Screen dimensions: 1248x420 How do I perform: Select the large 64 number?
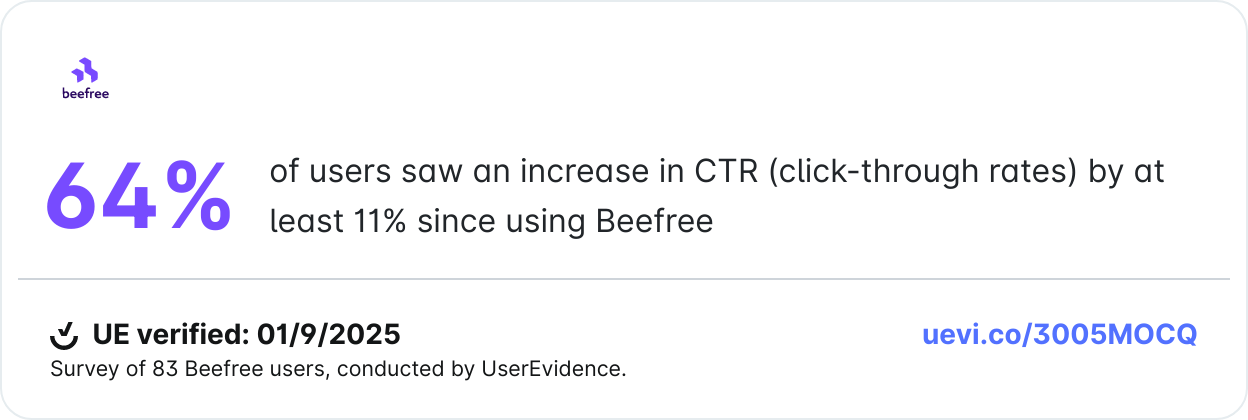pos(101,197)
